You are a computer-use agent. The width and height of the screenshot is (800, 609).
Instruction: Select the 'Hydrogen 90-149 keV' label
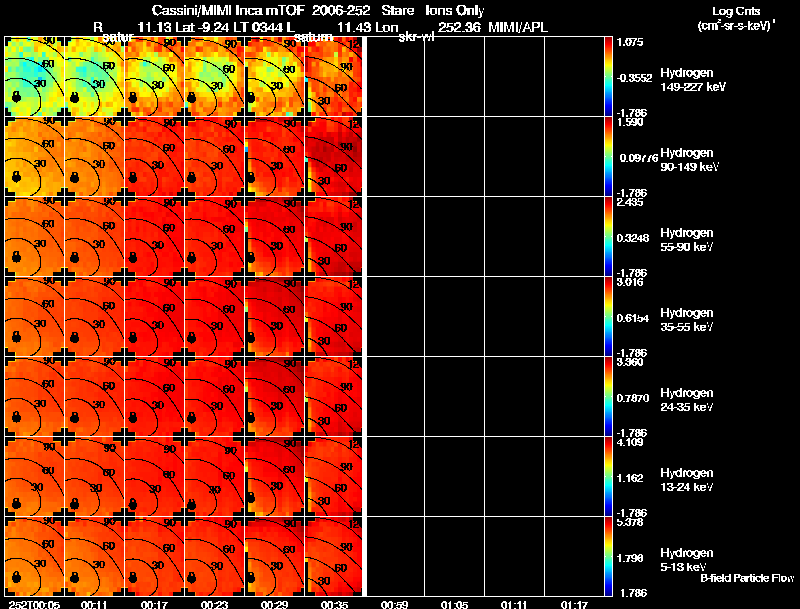(689, 160)
